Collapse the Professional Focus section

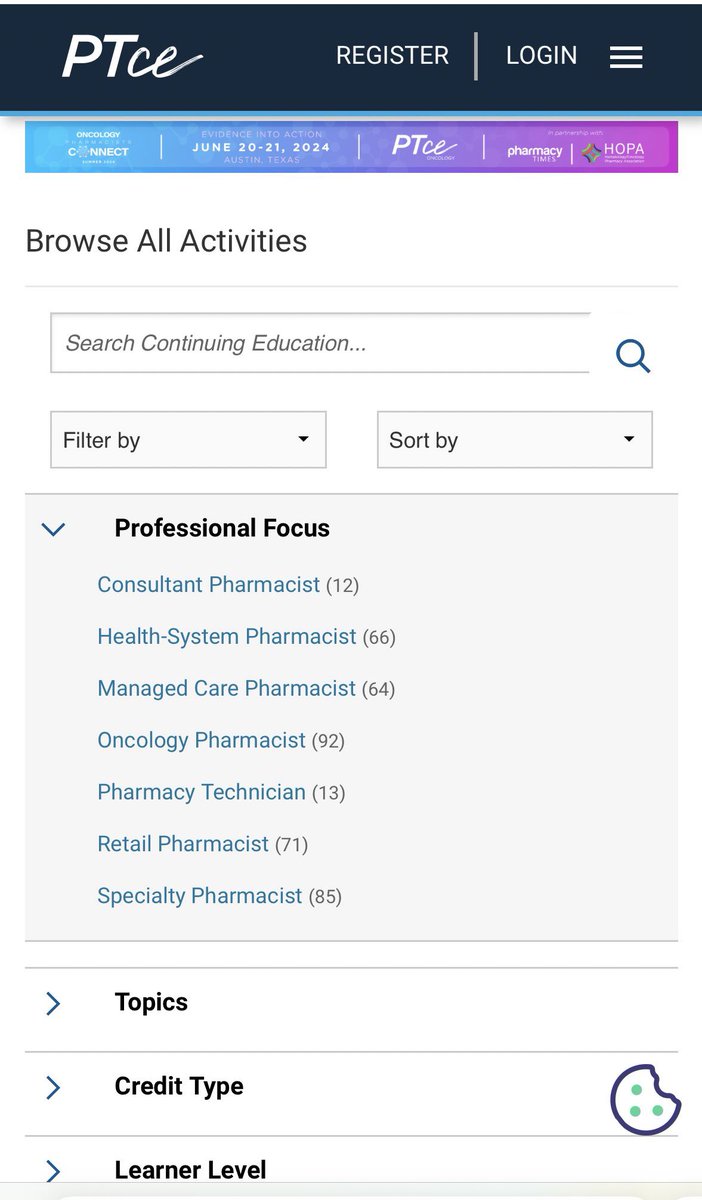click(54, 528)
